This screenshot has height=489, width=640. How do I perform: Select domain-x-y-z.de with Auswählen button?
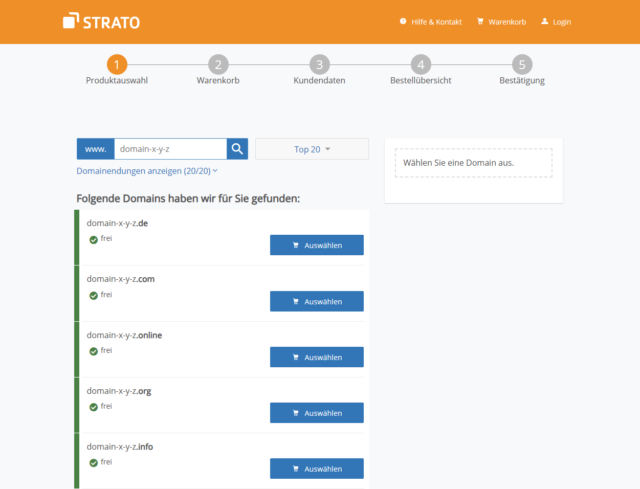(x=316, y=245)
